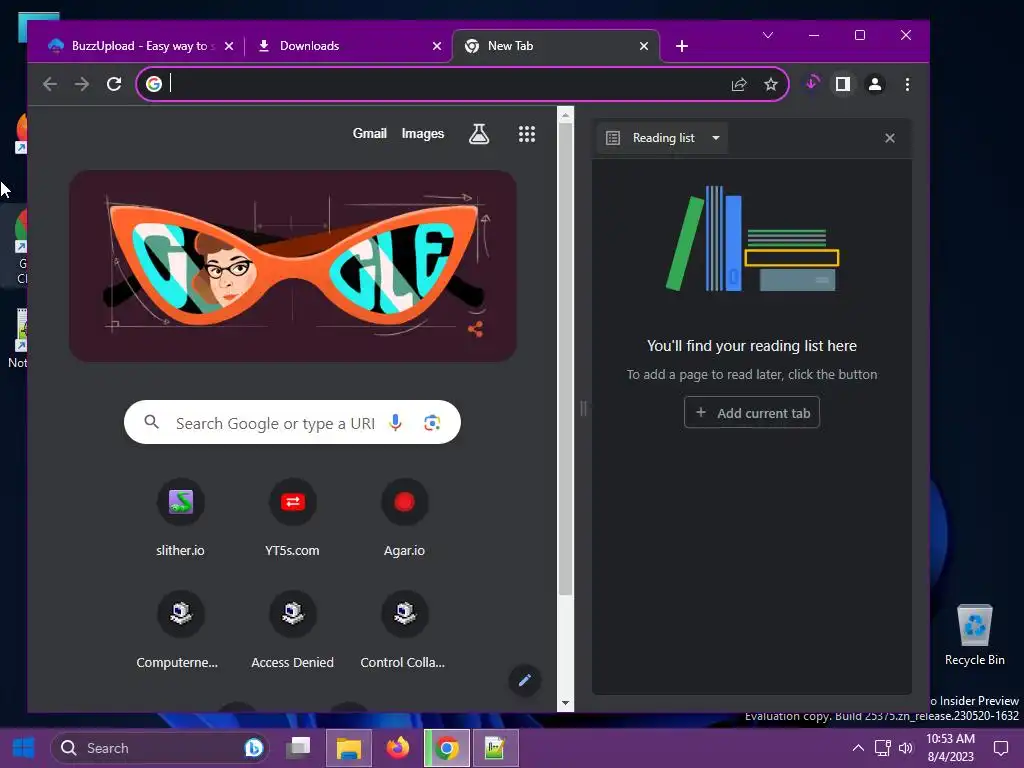Close the Downloads tab
This screenshot has height=768, width=1024.
(x=437, y=46)
